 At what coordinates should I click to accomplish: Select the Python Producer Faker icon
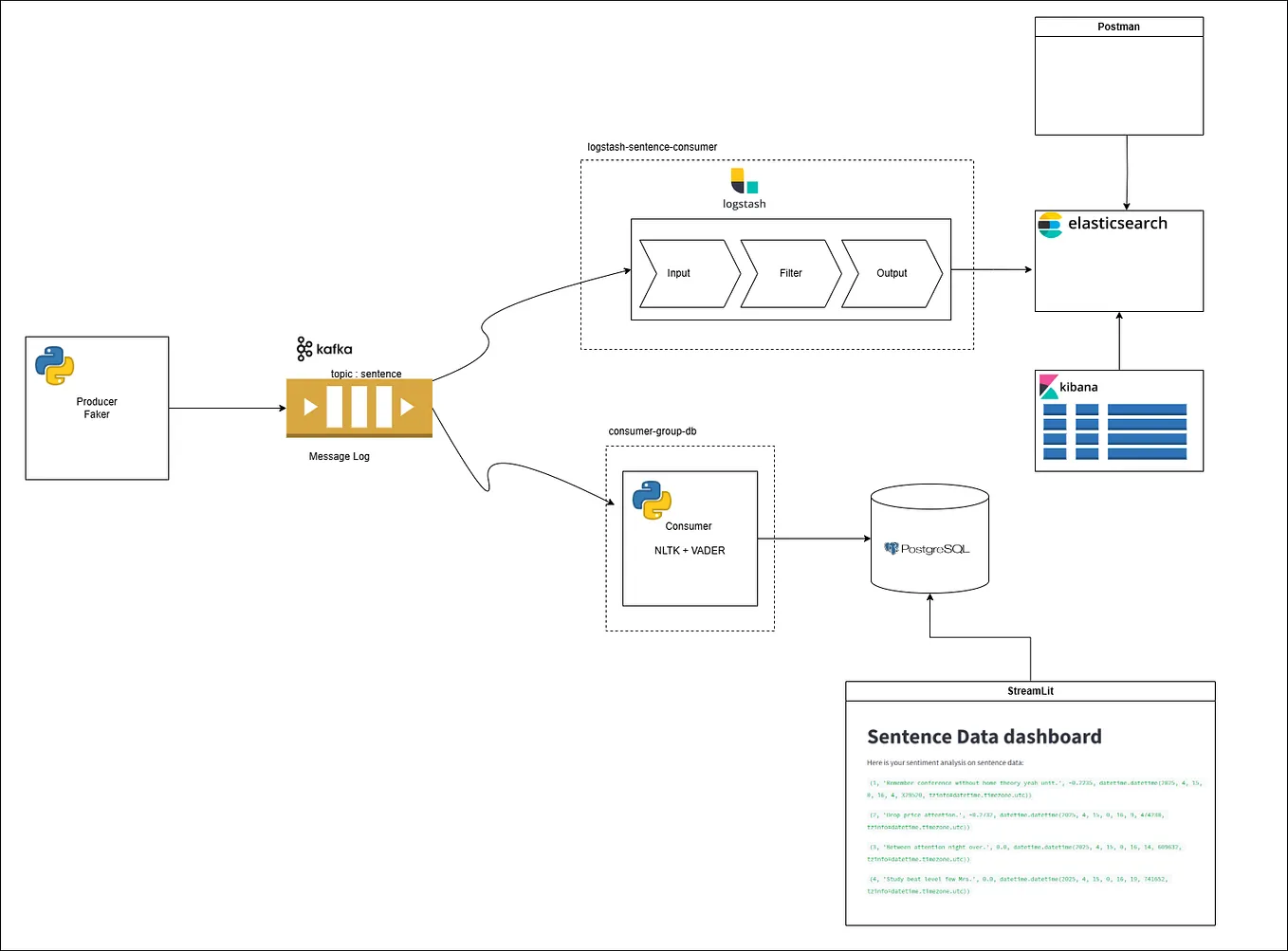tap(54, 365)
